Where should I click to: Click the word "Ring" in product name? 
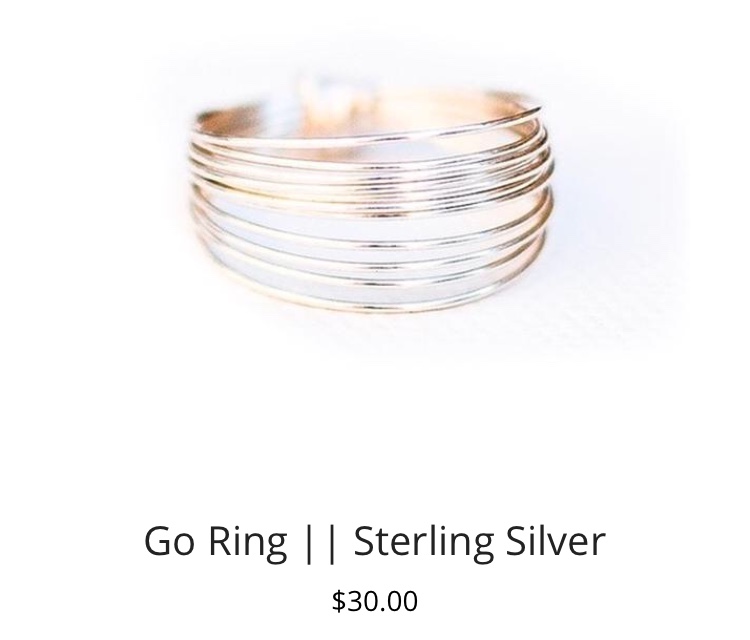point(248,543)
